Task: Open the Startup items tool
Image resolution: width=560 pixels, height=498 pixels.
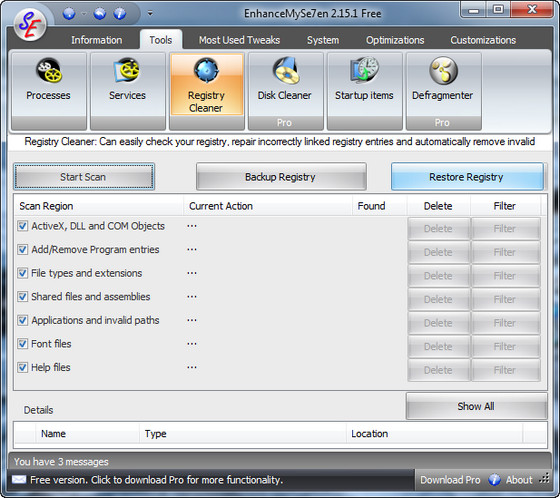Action: [364, 91]
